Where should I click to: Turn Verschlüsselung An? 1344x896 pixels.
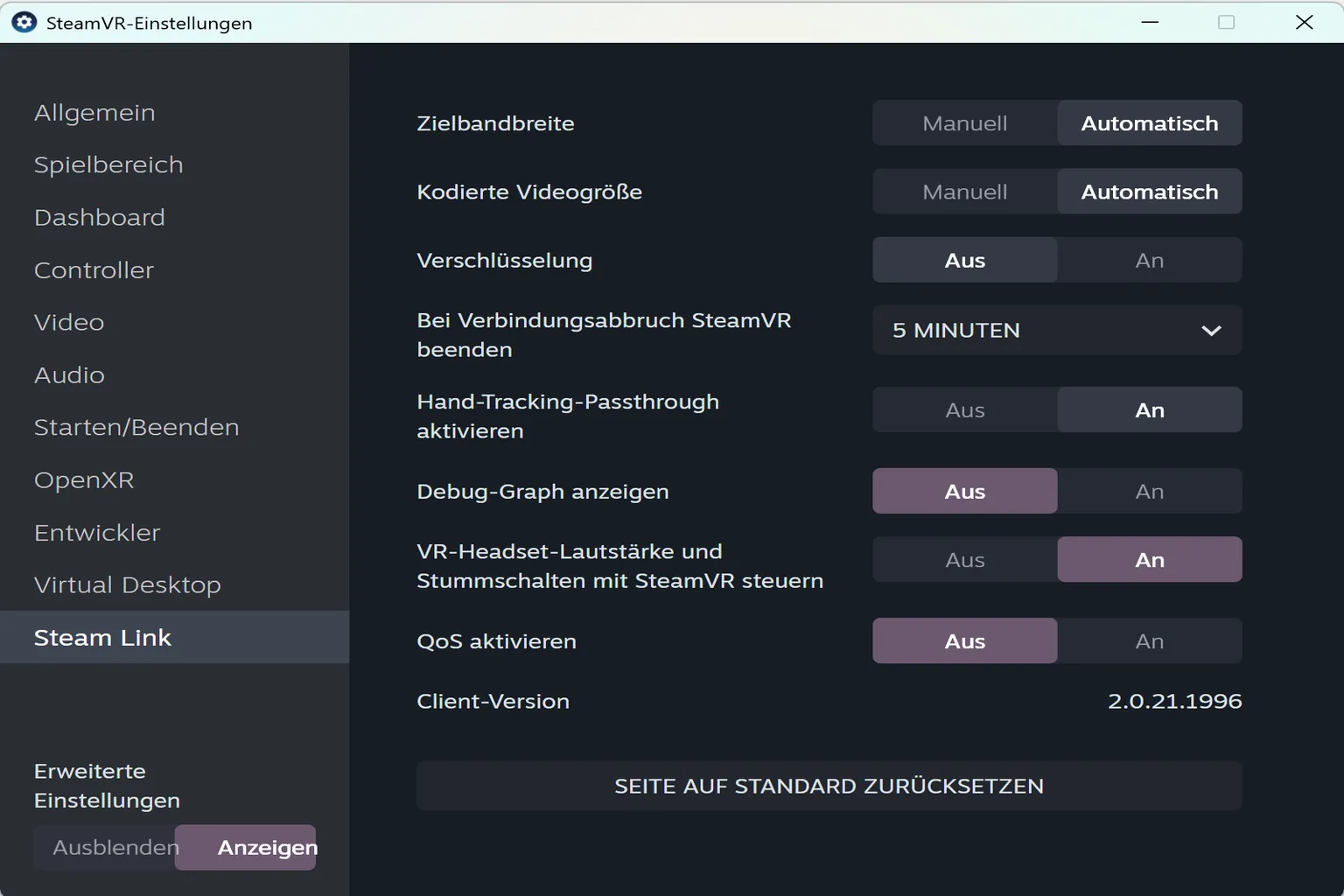(x=1150, y=260)
